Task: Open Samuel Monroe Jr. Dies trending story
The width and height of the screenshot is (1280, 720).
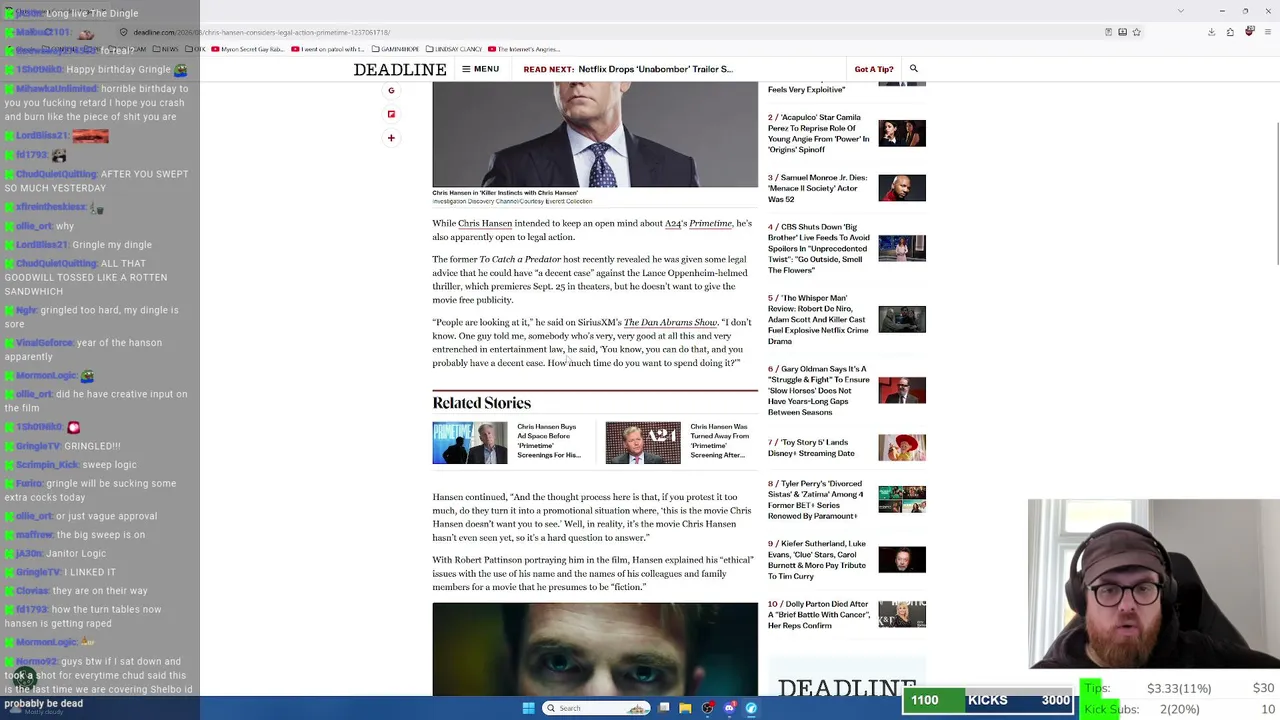Action: (x=818, y=188)
